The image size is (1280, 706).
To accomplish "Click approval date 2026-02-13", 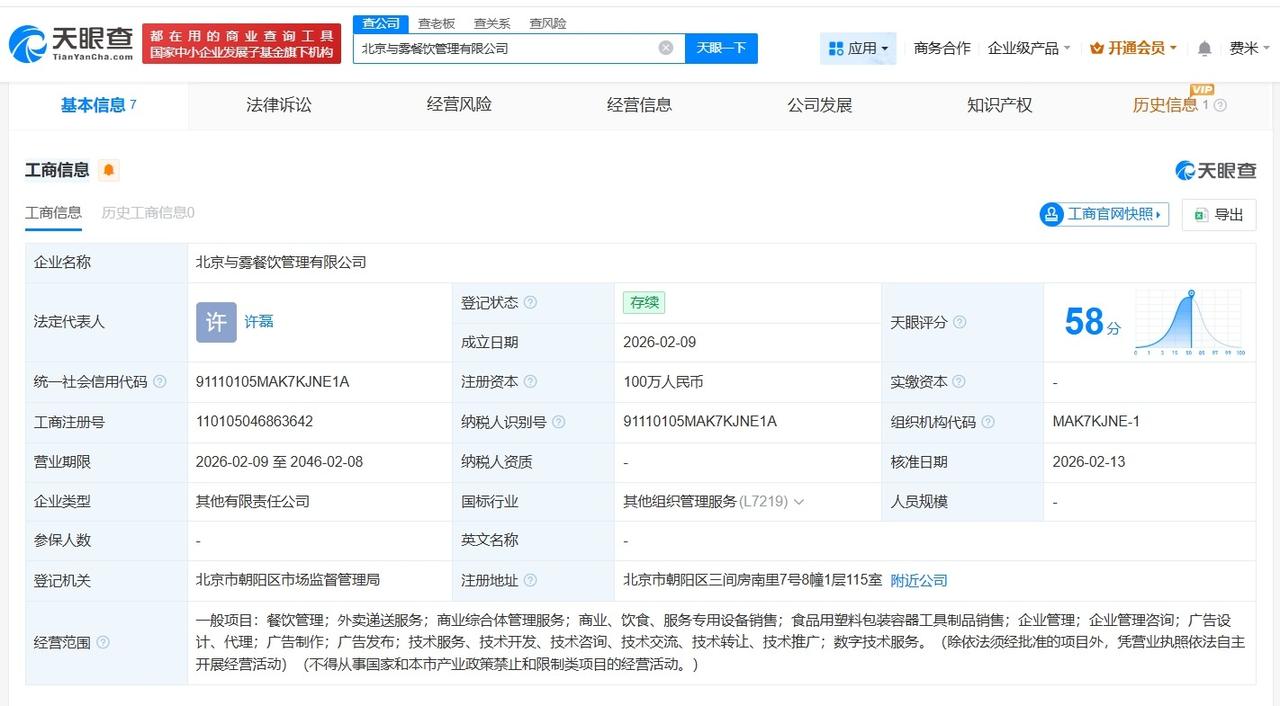I will 1089,462.
